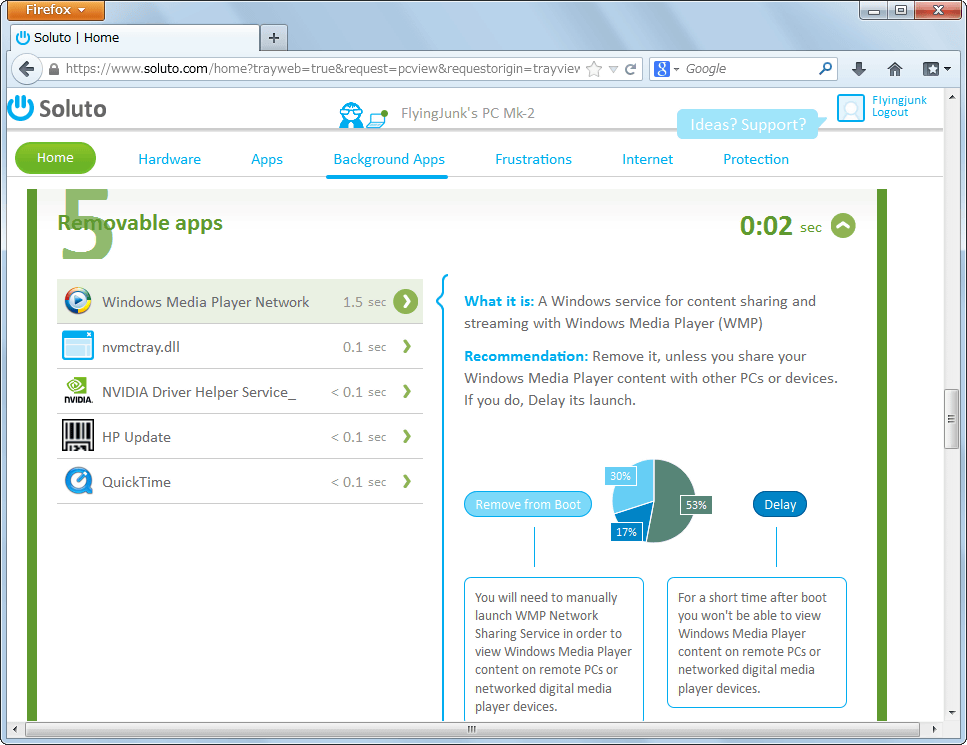The width and height of the screenshot is (967, 745).
Task: Switch to the Soluto | Home browser tab
Action: tap(136, 38)
